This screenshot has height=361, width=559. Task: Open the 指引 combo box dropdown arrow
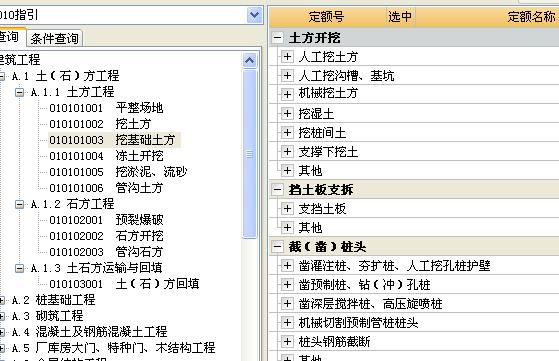tap(255, 15)
